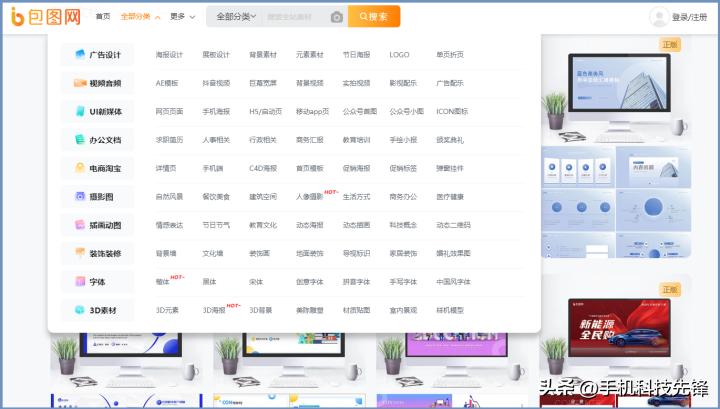Open the 海报设计 subcategory

[x=169, y=55]
